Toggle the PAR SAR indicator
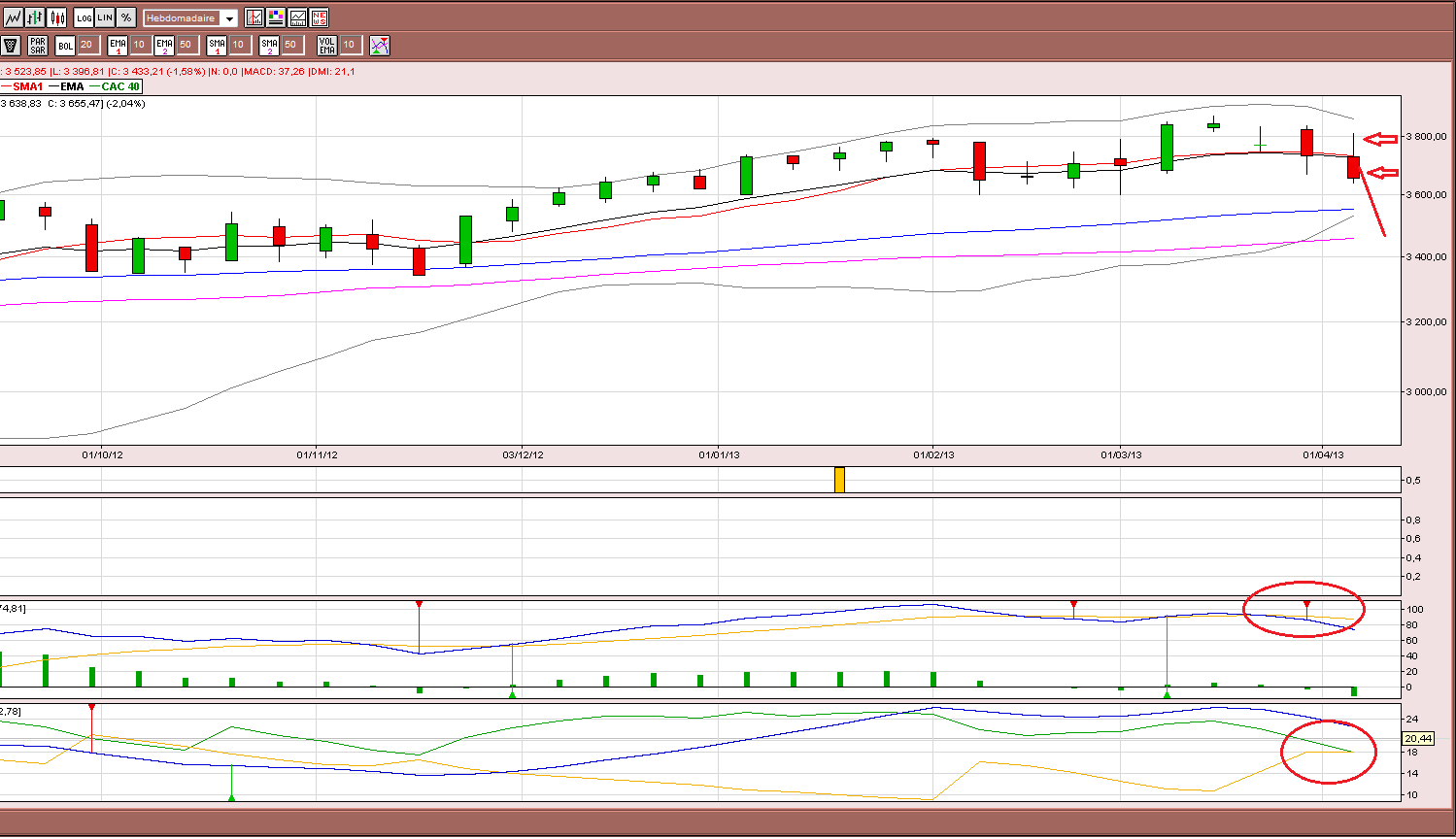Image resolution: width=1456 pixels, height=839 pixels. tap(38, 45)
